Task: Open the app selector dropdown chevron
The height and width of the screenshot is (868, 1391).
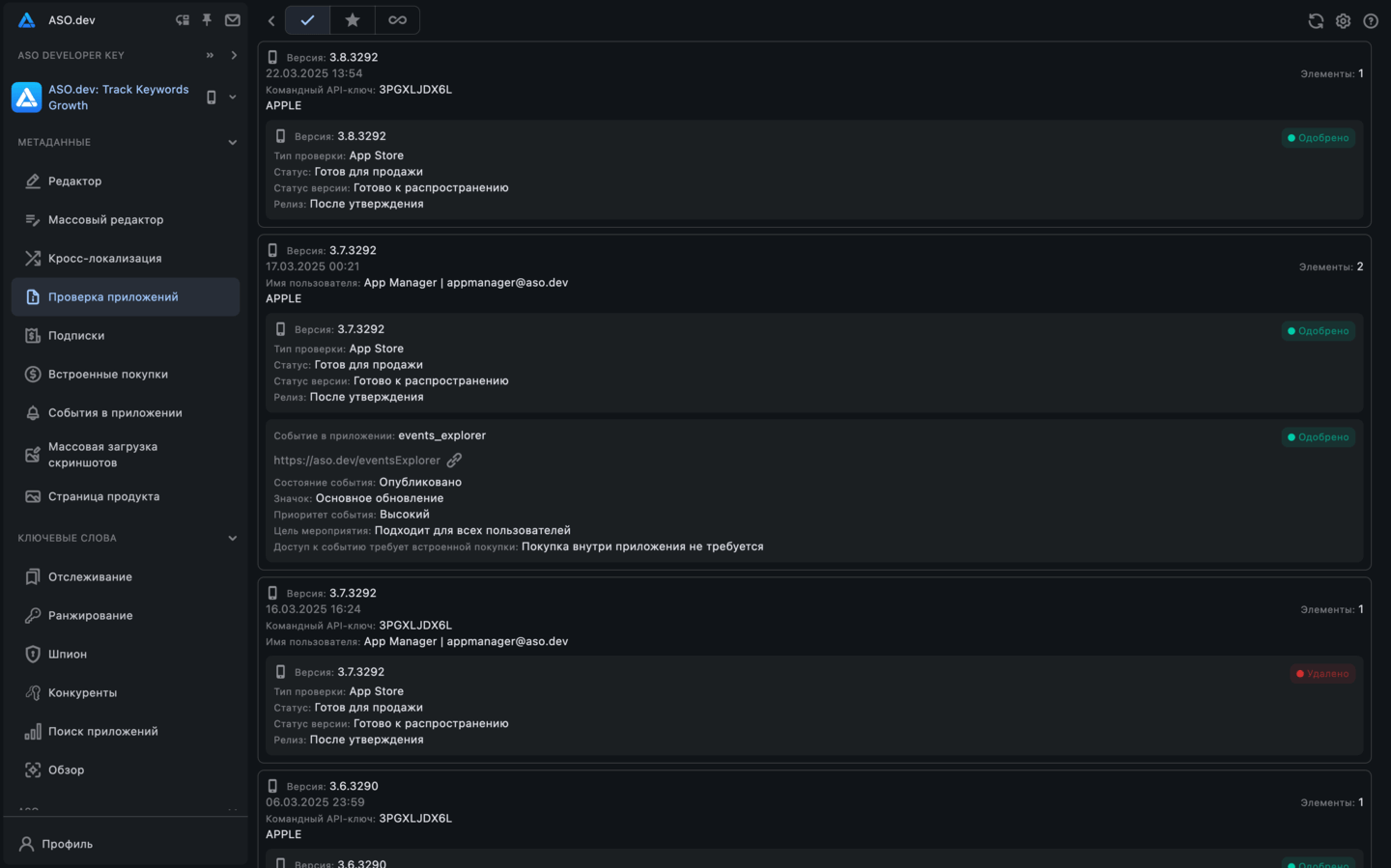Action: [x=233, y=98]
